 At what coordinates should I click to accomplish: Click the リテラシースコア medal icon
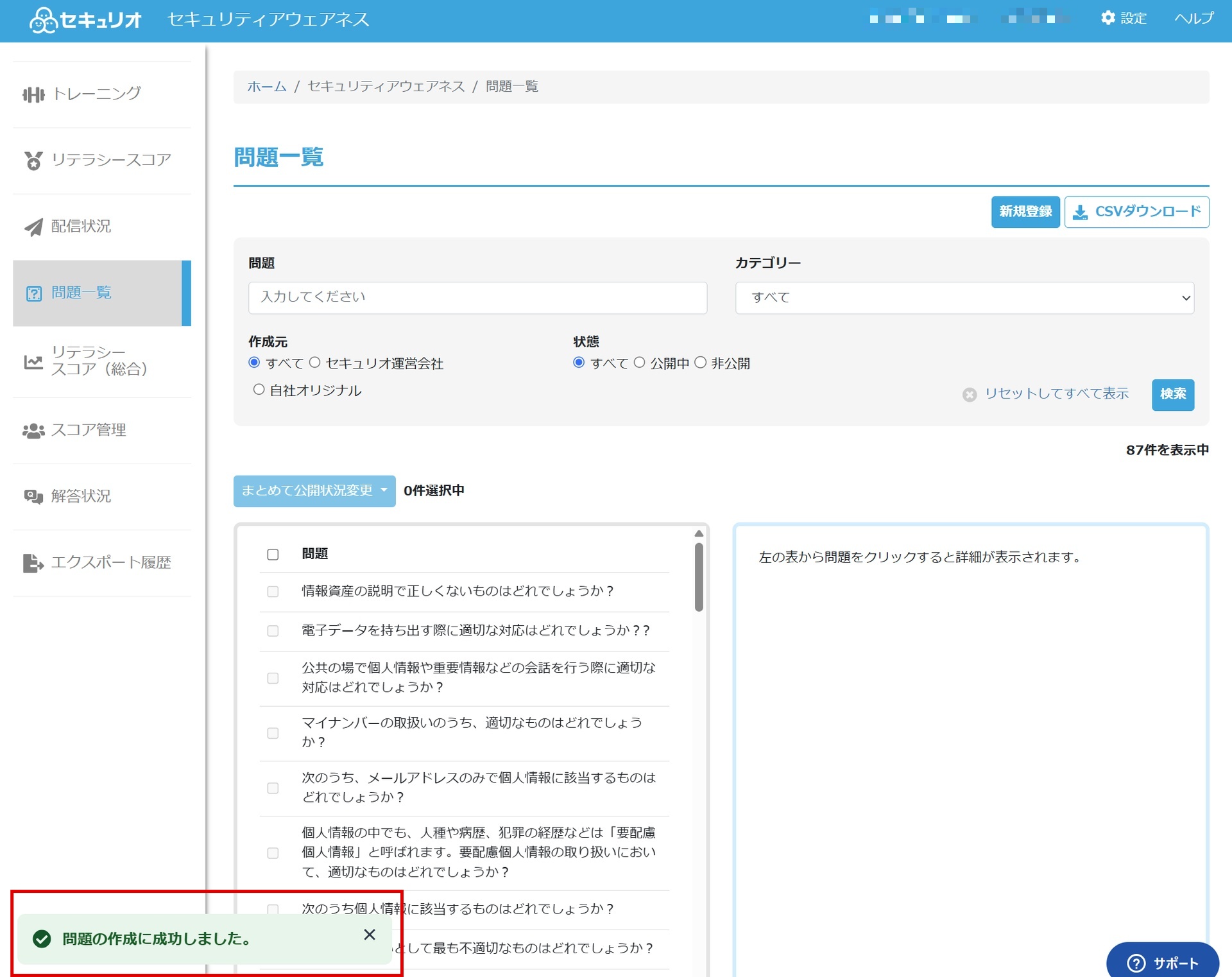33,160
